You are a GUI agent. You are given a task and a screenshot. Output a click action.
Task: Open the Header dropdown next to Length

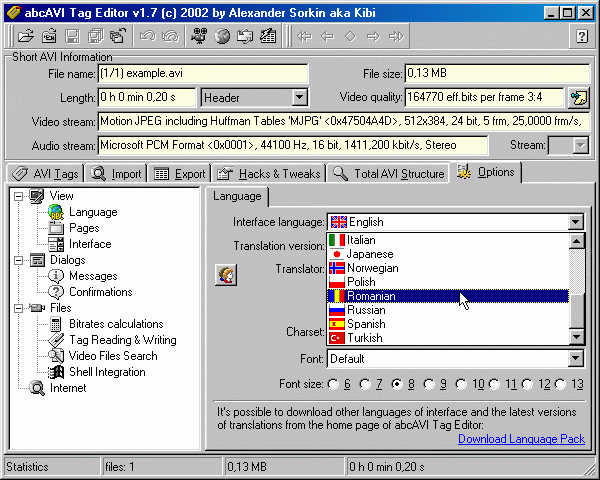(x=299, y=98)
